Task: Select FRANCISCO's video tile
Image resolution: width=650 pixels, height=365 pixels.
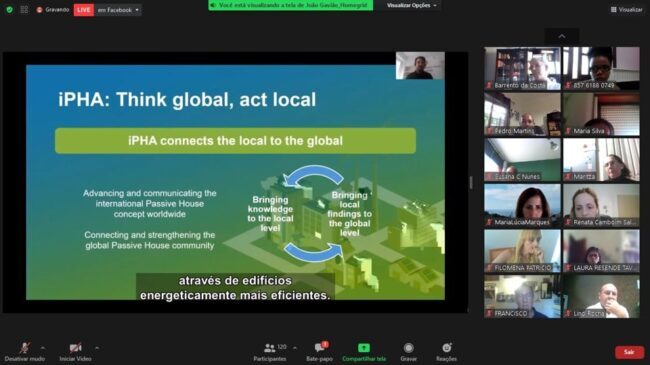Action: coord(522,297)
